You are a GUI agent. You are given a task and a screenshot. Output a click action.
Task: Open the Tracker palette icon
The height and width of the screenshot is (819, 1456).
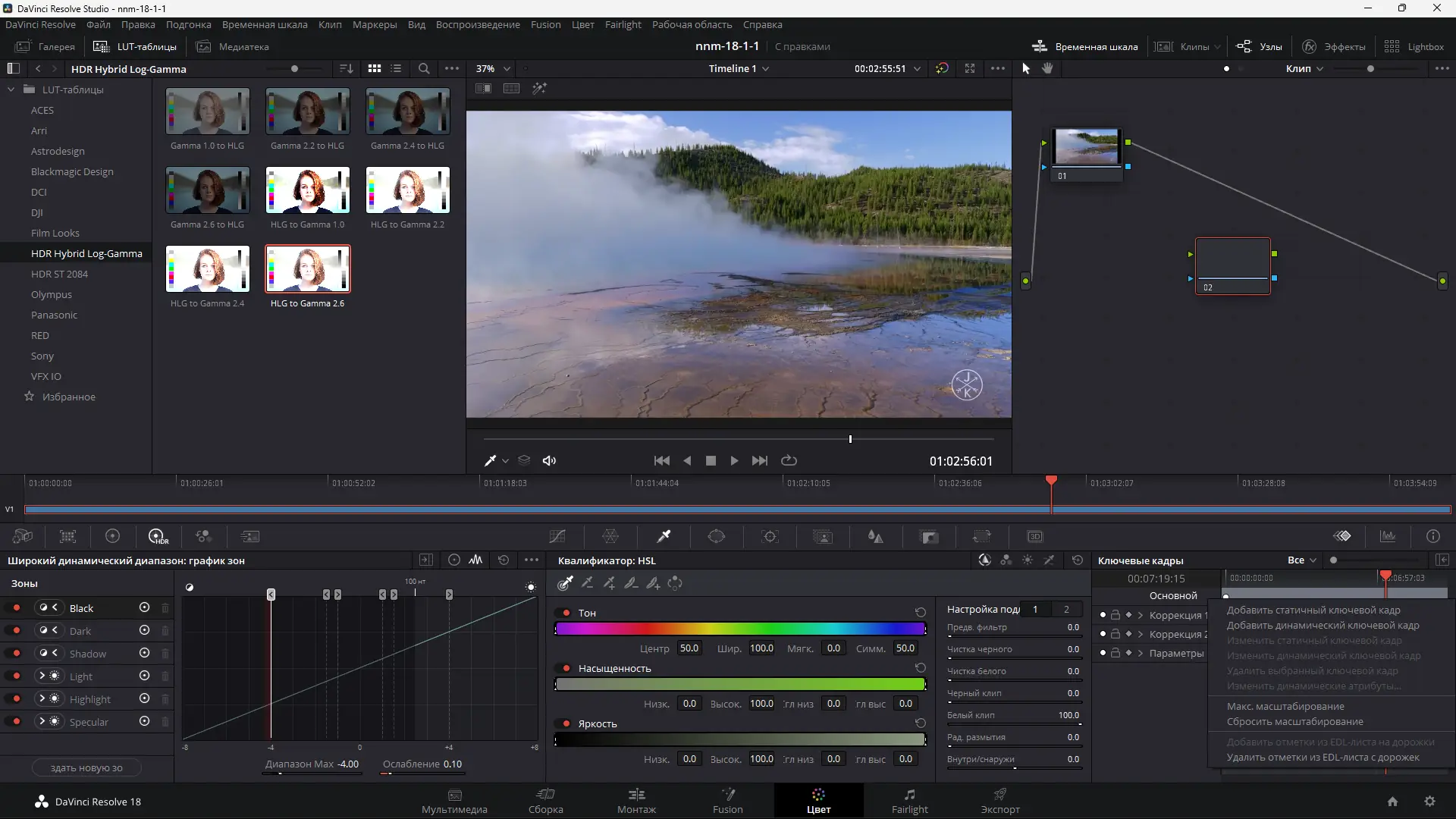point(770,537)
